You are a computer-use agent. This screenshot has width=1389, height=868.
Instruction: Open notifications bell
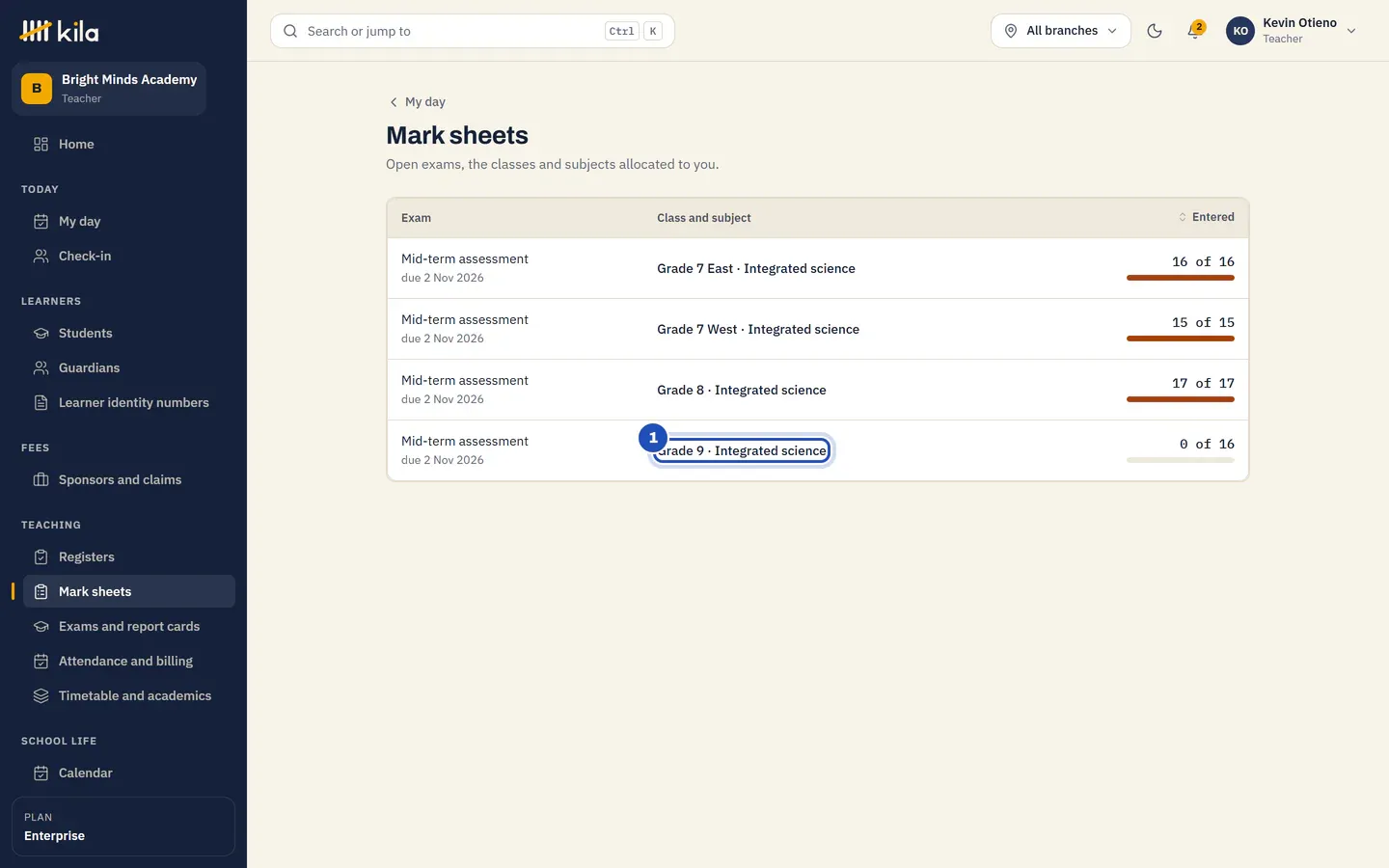(1195, 31)
